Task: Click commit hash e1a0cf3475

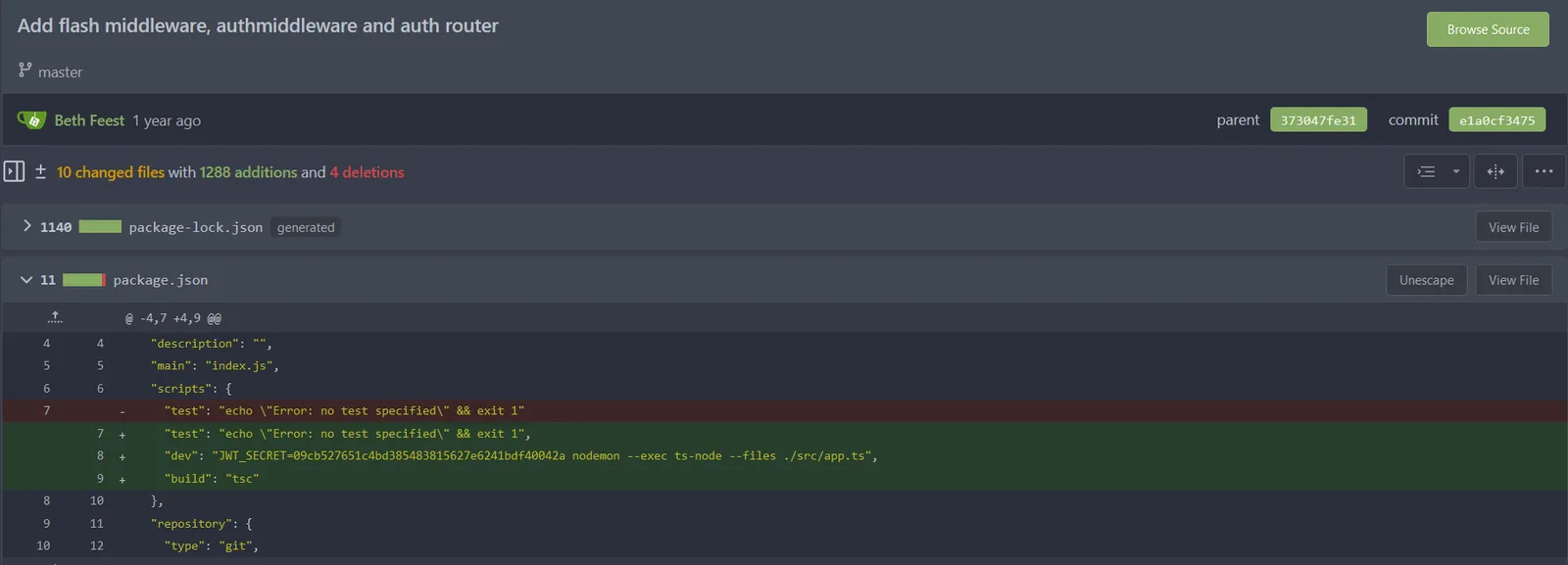Action: [1496, 119]
